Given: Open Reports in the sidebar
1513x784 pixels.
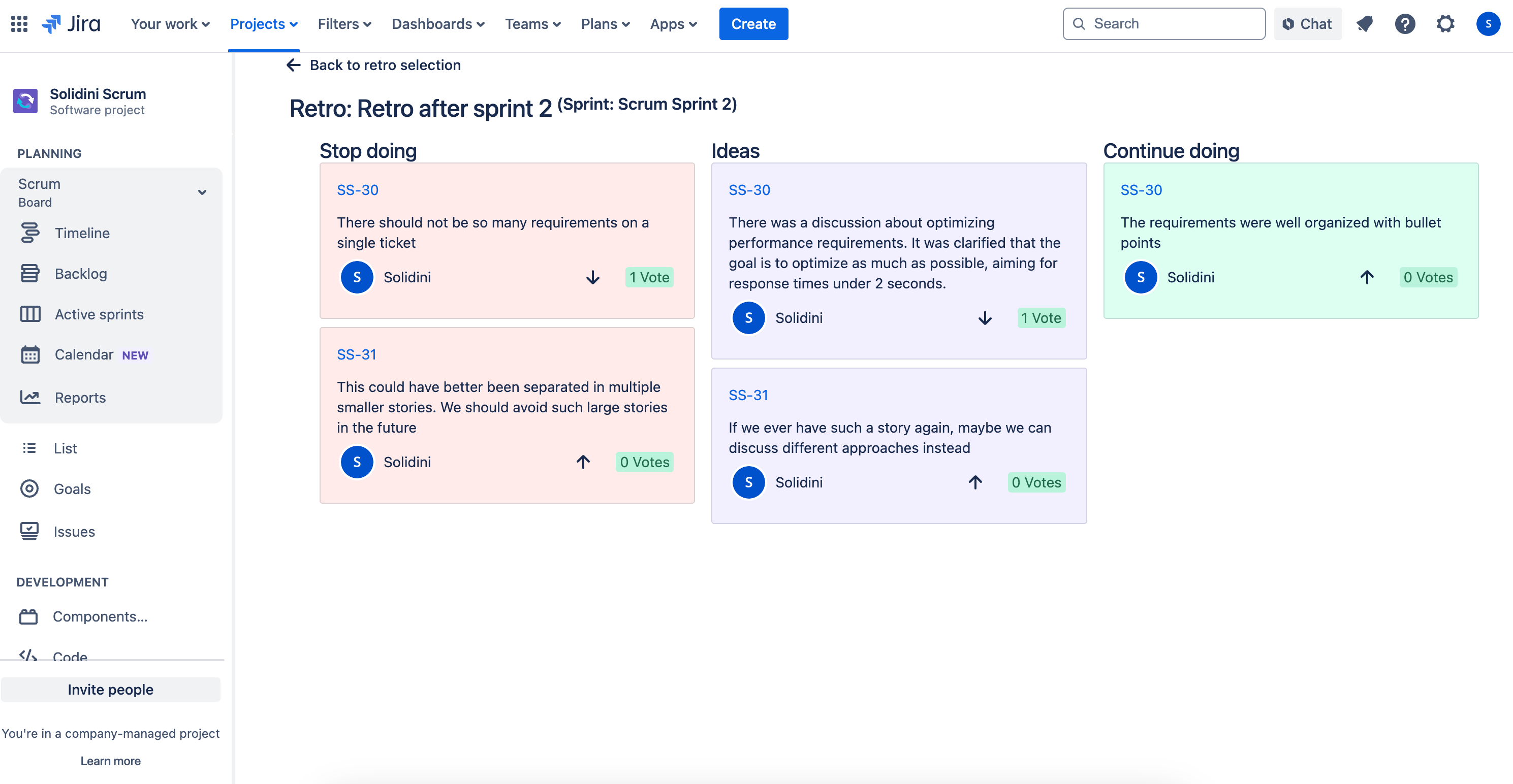Looking at the screenshot, I should (x=80, y=397).
